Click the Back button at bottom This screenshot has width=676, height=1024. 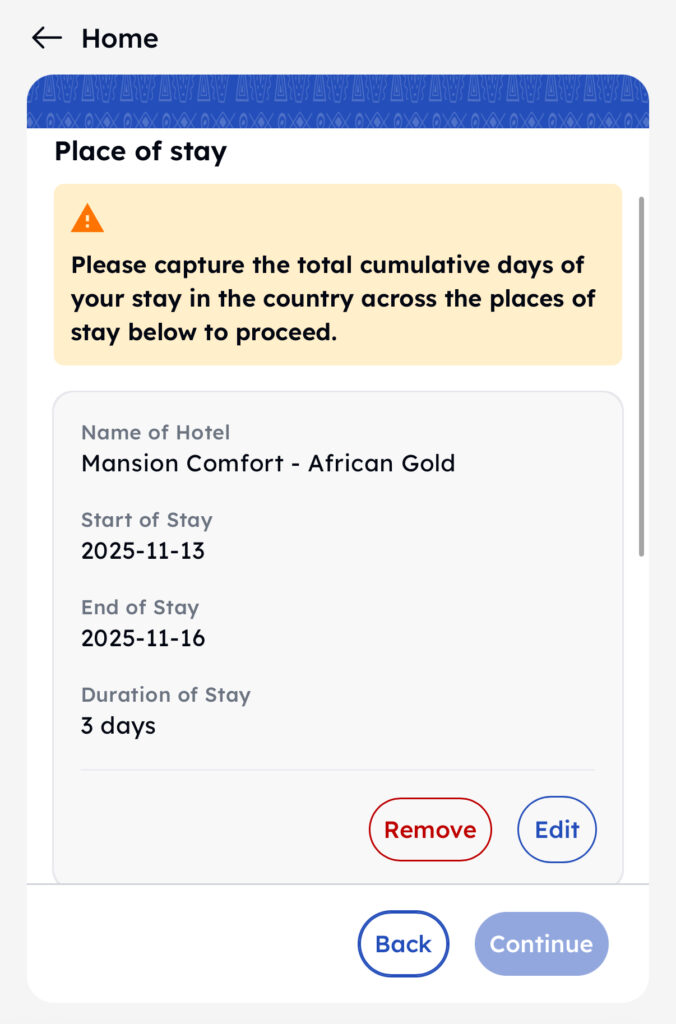click(403, 943)
